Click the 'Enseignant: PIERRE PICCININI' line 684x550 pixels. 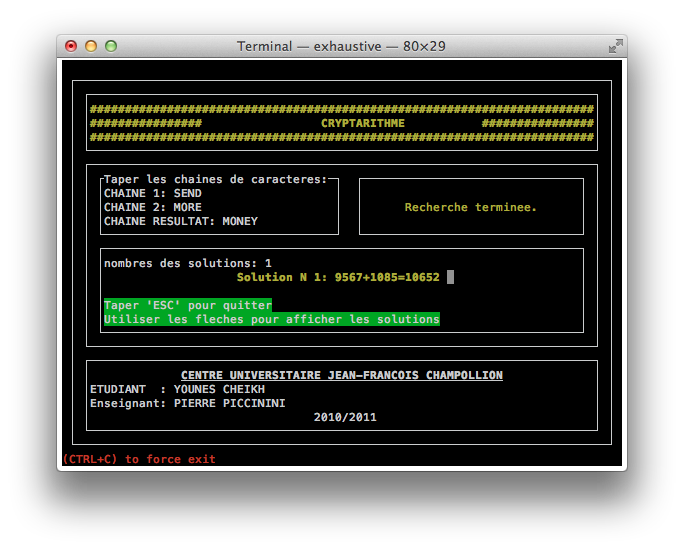(x=188, y=403)
